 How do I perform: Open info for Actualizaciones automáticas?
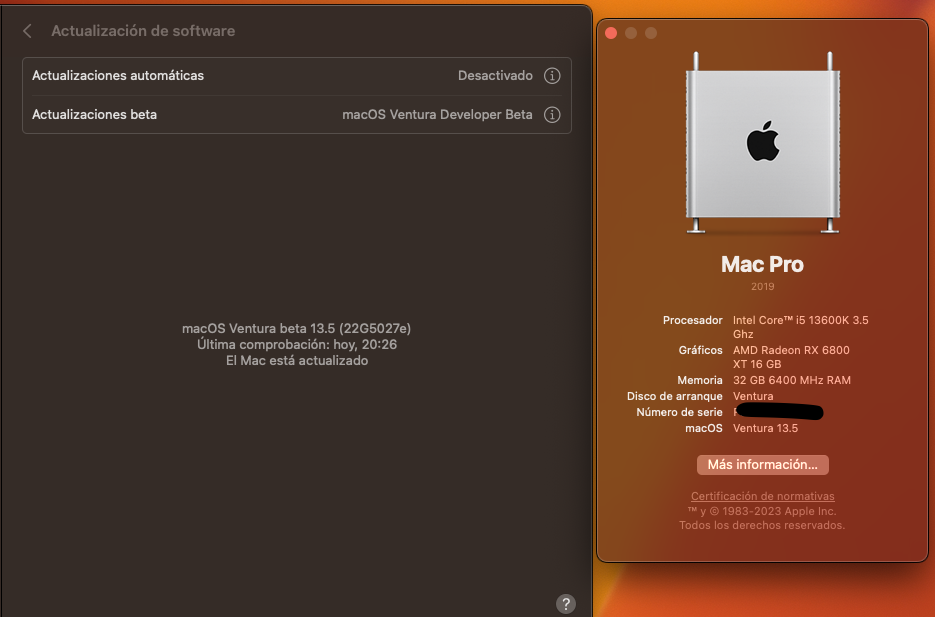552,76
